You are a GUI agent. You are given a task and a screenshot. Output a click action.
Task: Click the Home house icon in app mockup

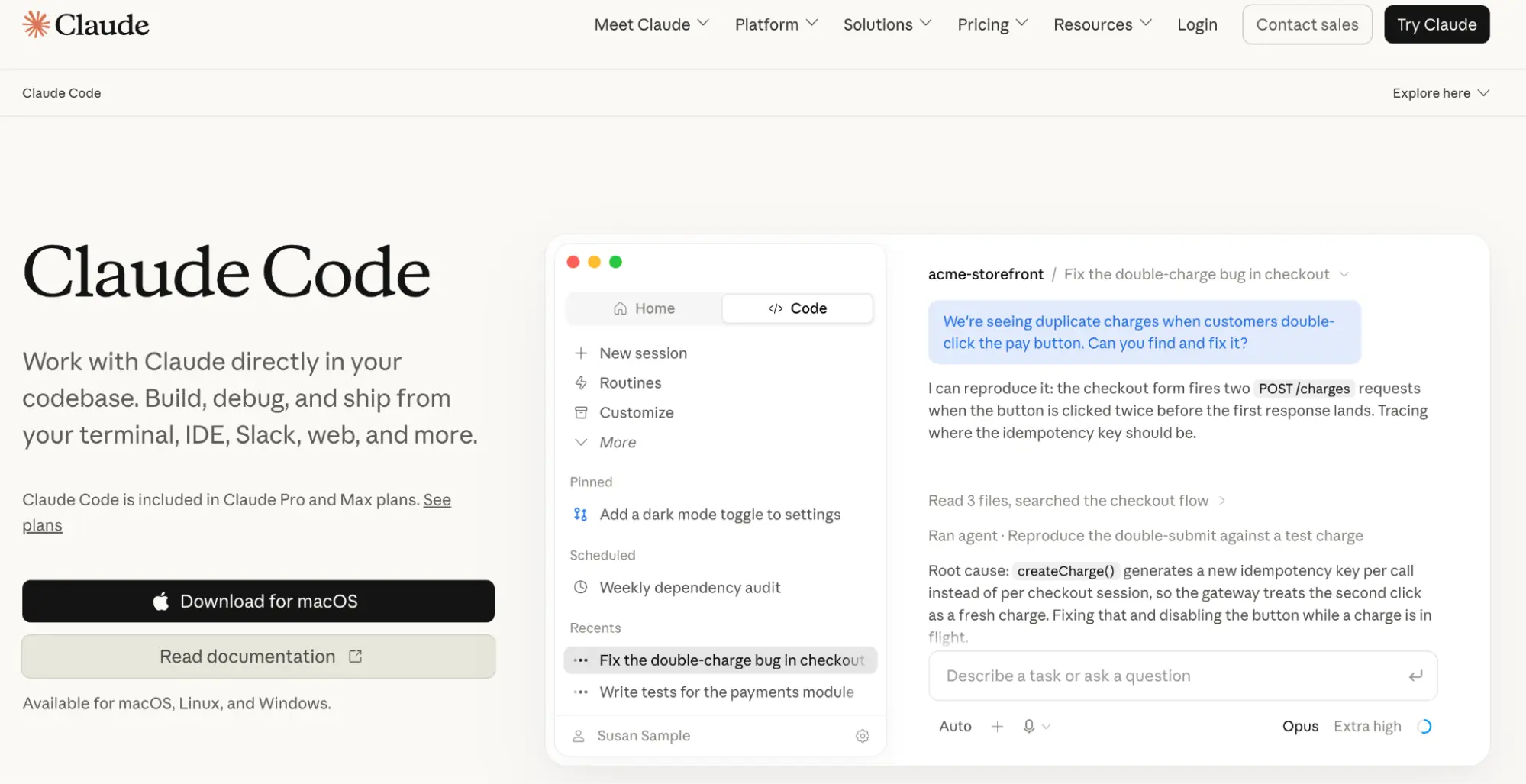pos(620,308)
